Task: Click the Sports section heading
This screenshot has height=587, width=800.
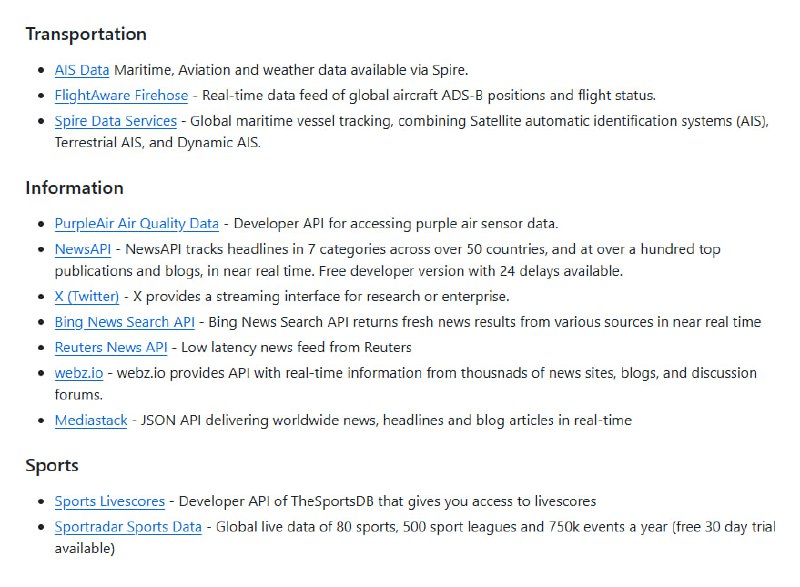Action: (x=52, y=466)
